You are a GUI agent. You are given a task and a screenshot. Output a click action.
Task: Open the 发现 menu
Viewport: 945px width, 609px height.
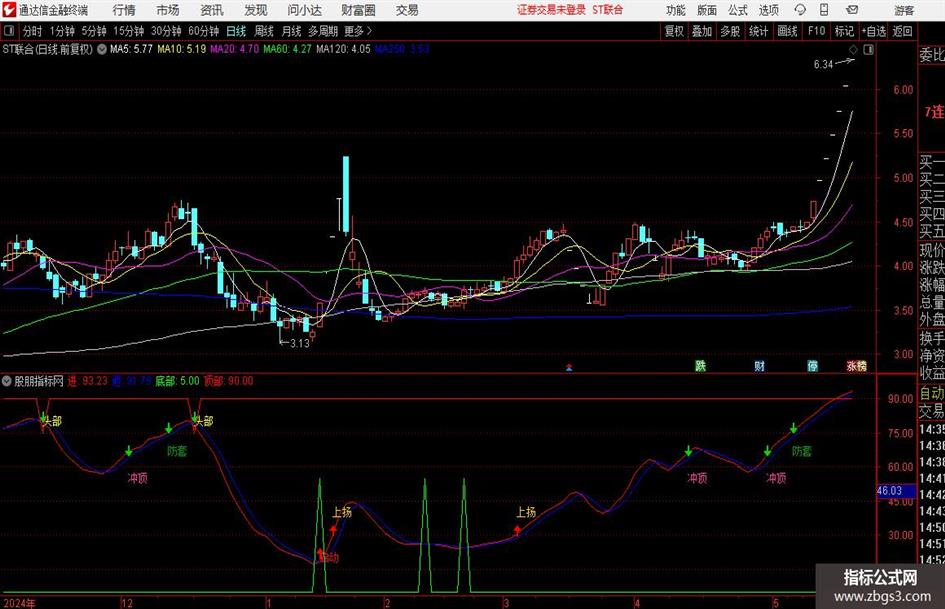256,10
